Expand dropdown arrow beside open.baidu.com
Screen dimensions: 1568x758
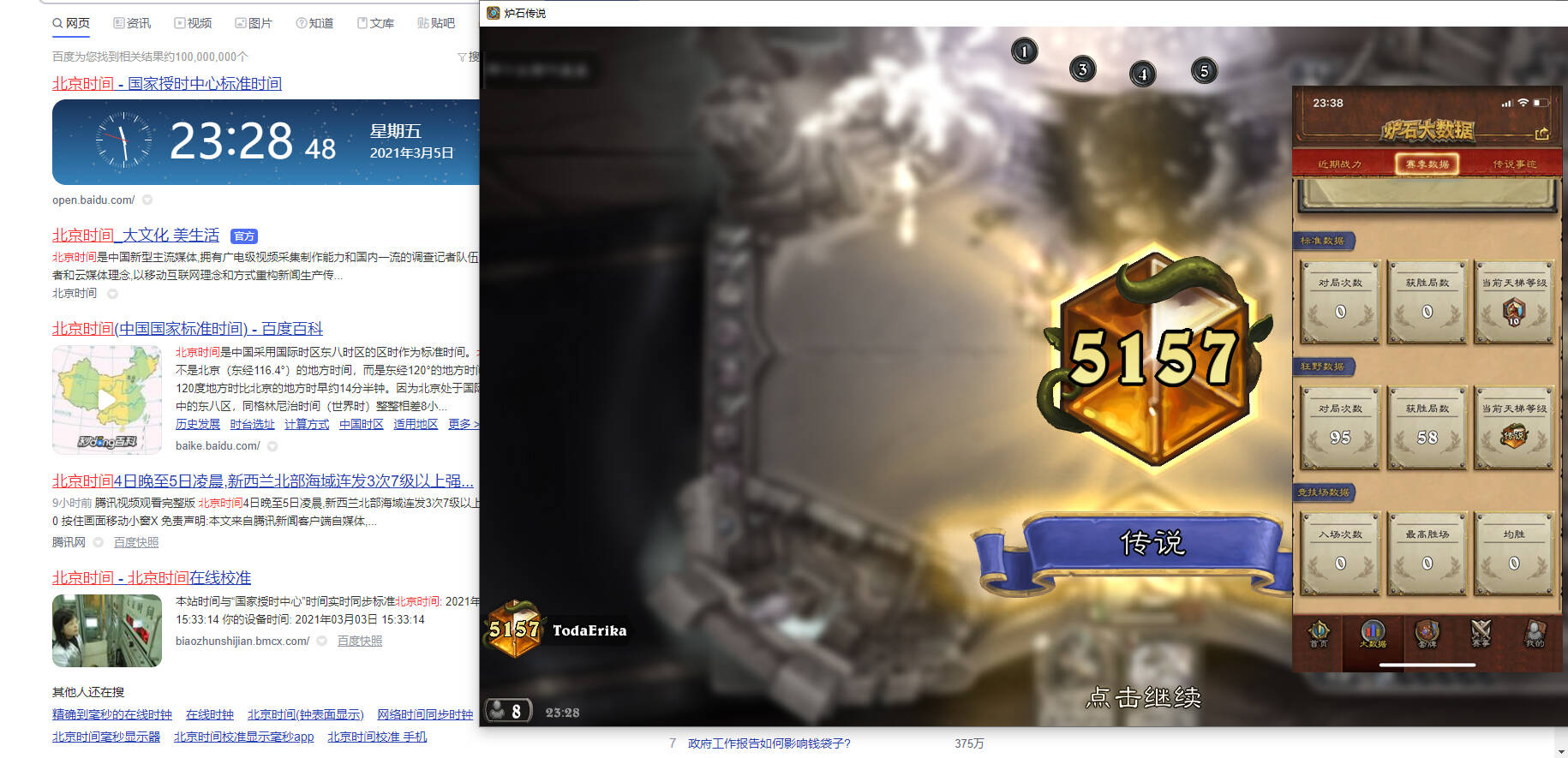(147, 200)
